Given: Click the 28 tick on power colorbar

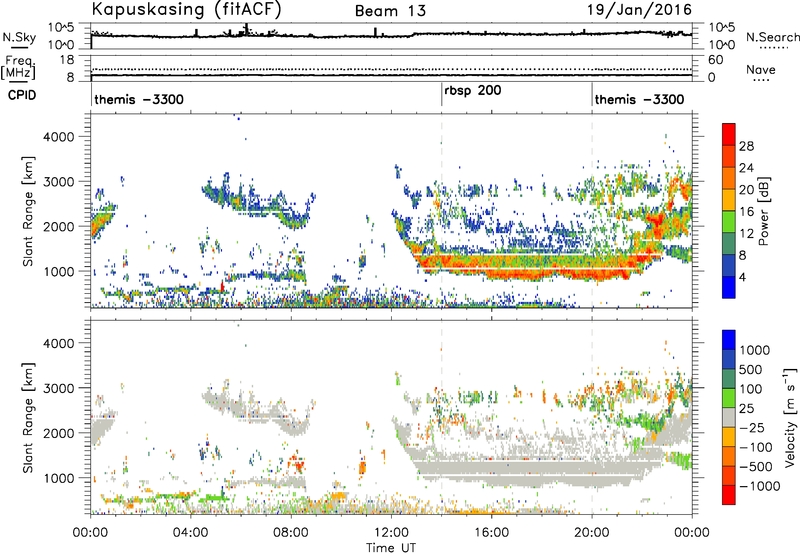Looking at the screenshot, I should point(746,146).
